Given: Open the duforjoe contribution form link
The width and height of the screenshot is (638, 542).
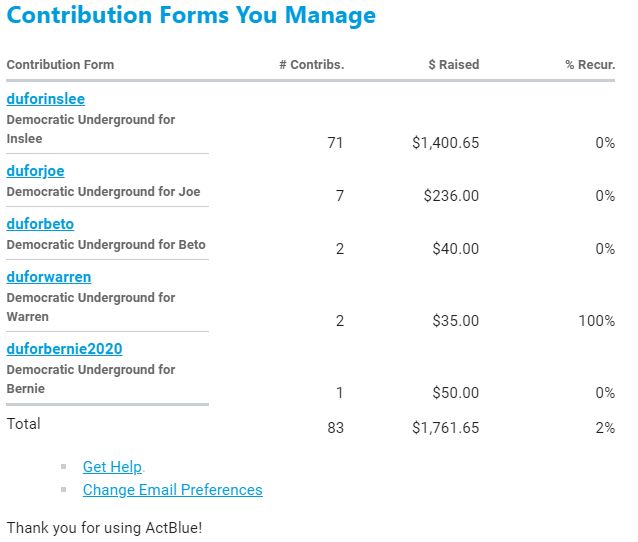Looking at the screenshot, I should tap(36, 171).
